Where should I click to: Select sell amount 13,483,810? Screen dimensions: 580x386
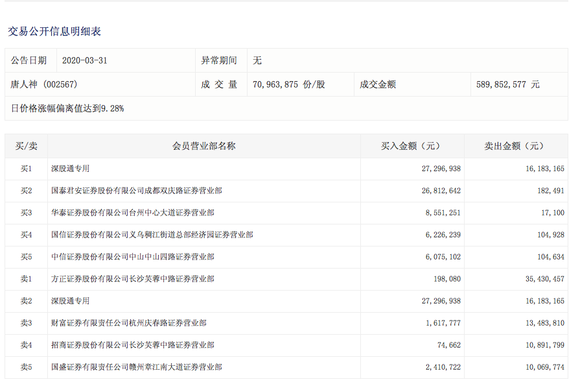click(x=545, y=323)
